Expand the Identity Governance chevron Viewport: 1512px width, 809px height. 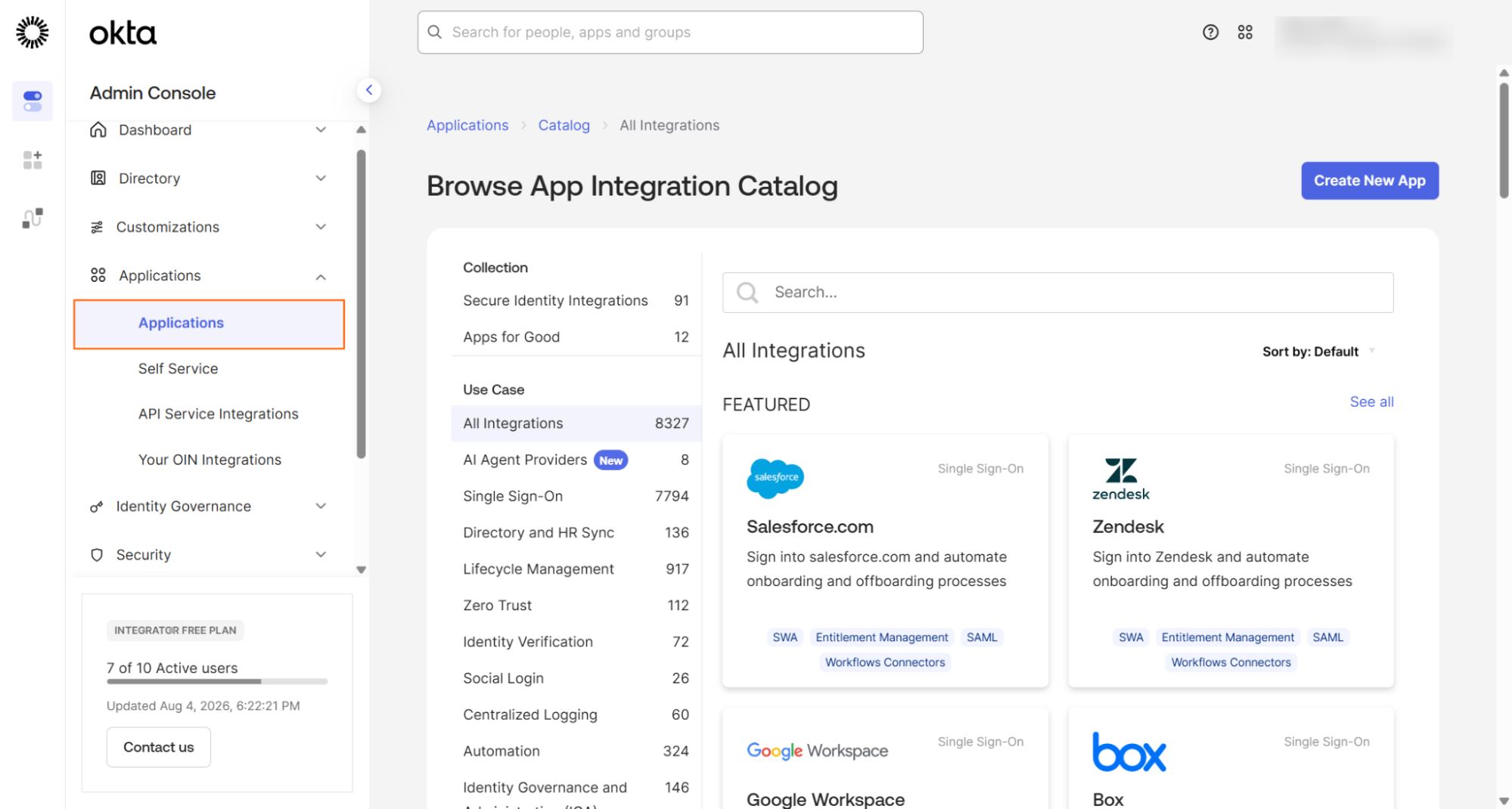pos(321,506)
